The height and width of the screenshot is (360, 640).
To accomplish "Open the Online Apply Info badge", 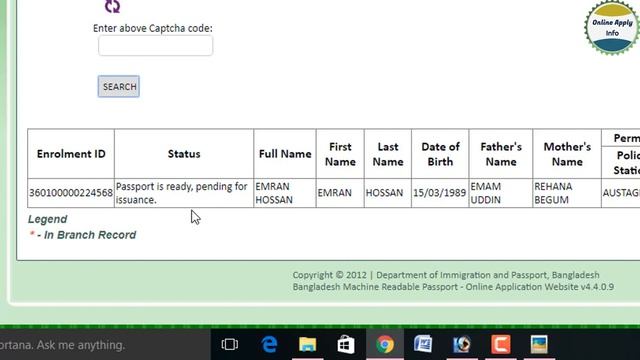I will [x=611, y=28].
